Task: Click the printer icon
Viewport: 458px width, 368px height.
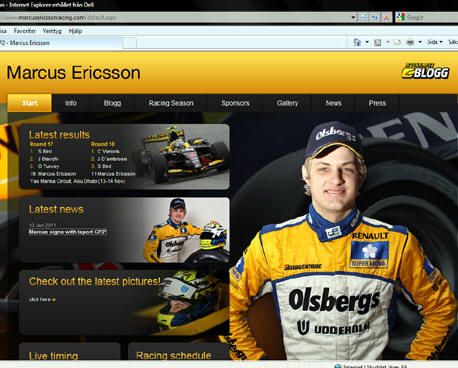Action: pos(410,42)
